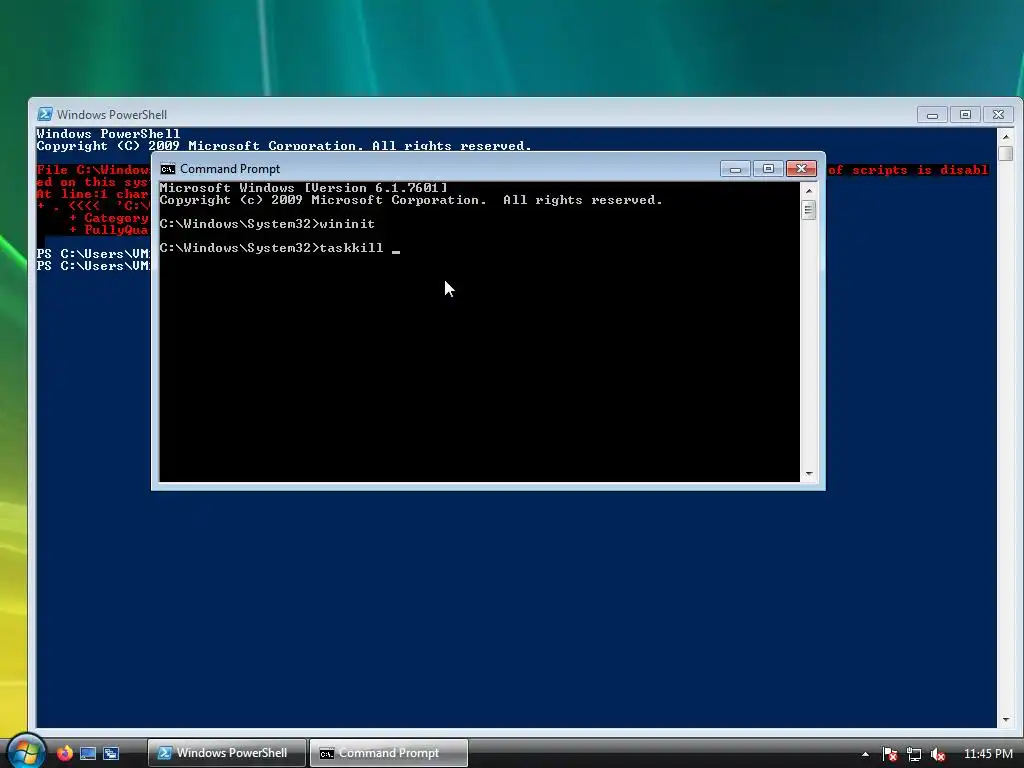Click the red 'File C:\Window' error text in PowerShell

[x=93, y=170]
